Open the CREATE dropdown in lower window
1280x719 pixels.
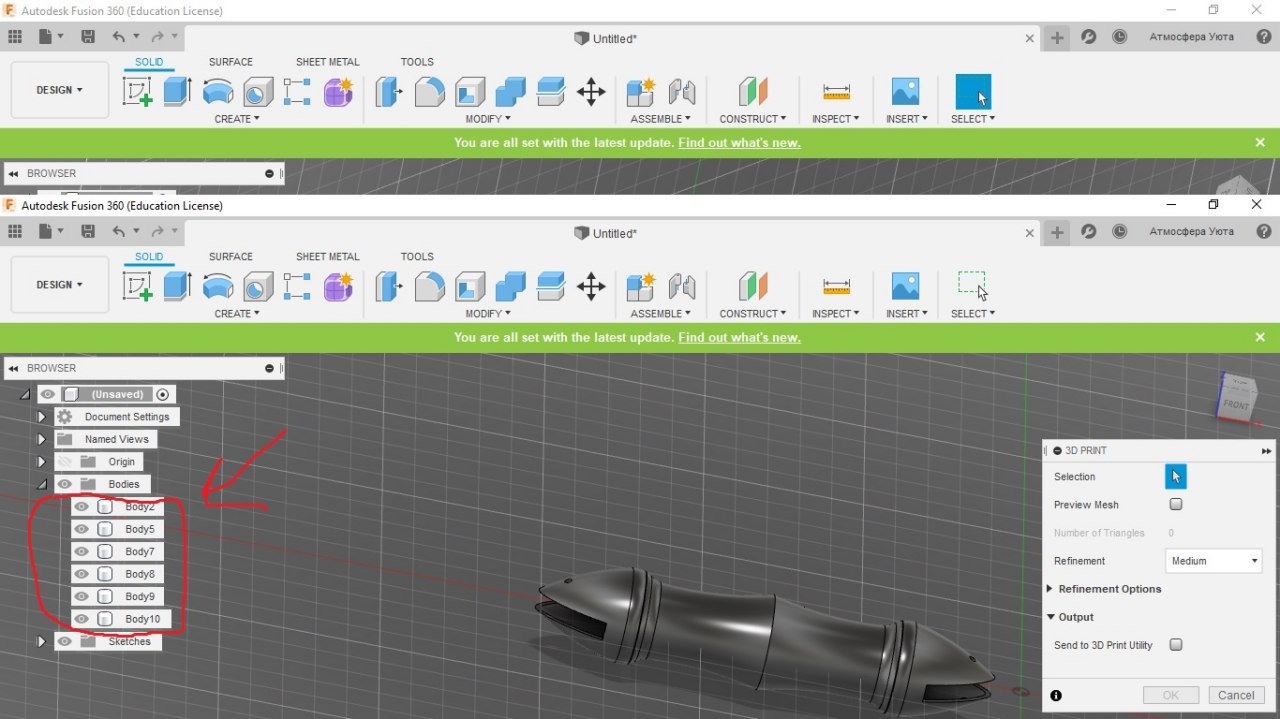(237, 313)
